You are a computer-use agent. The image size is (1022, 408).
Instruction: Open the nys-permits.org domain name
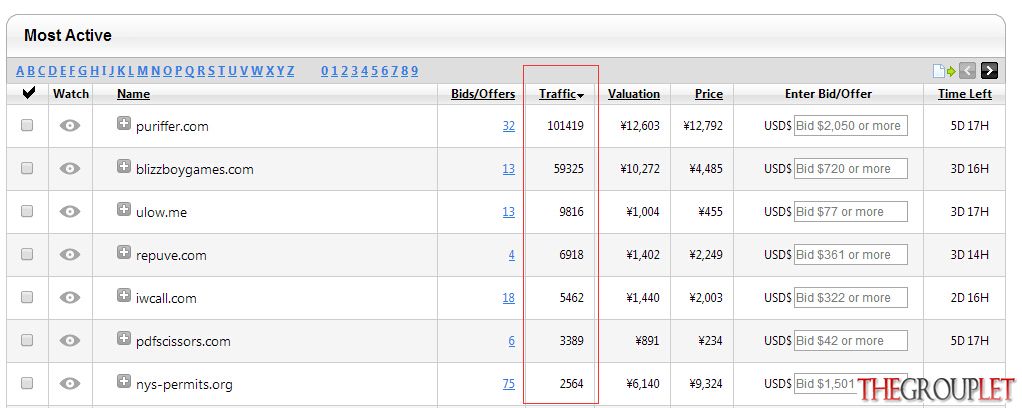(x=184, y=385)
